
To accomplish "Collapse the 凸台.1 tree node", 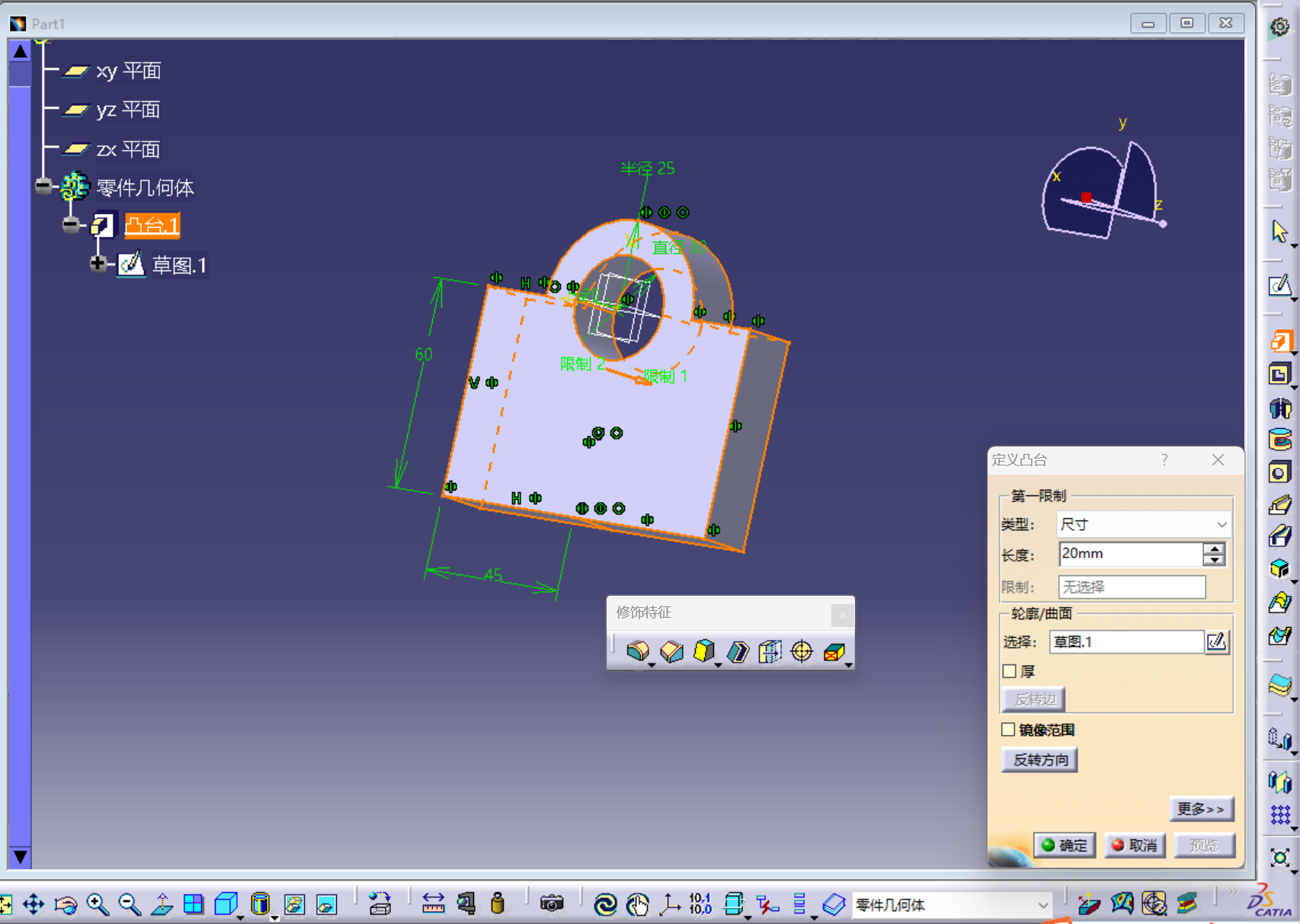I will (71, 225).
